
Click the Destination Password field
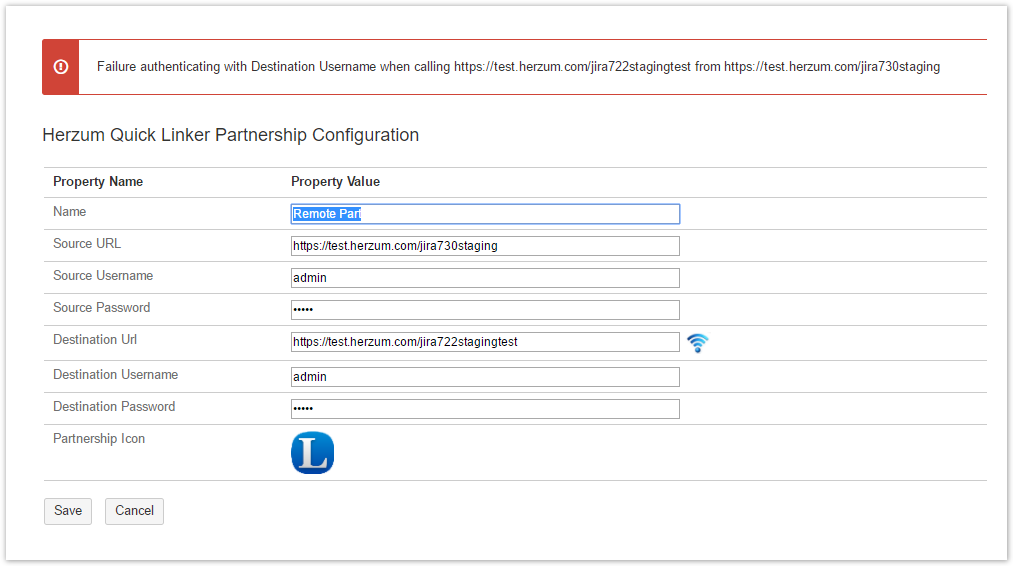point(485,409)
